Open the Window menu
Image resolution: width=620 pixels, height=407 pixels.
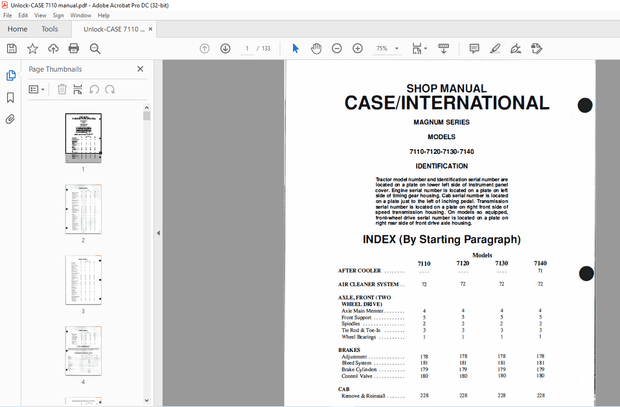(x=81, y=15)
